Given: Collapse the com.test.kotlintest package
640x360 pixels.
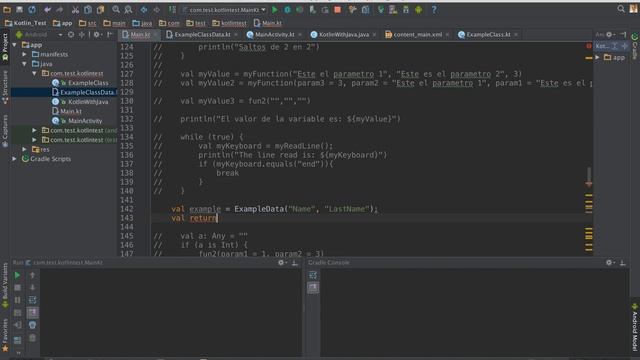Looking at the screenshot, I should (34, 73).
